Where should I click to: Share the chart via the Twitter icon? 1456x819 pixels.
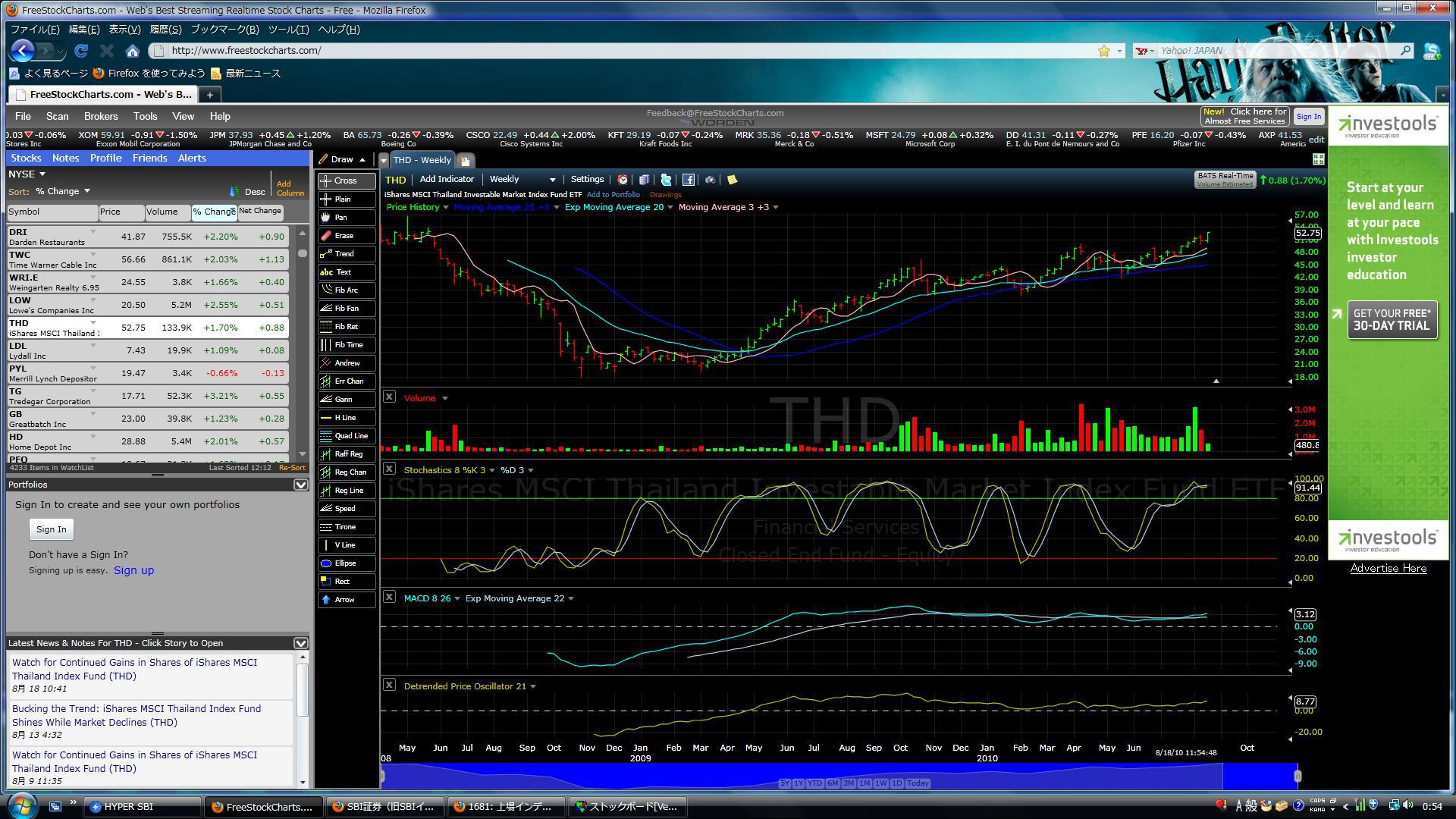[x=666, y=180]
